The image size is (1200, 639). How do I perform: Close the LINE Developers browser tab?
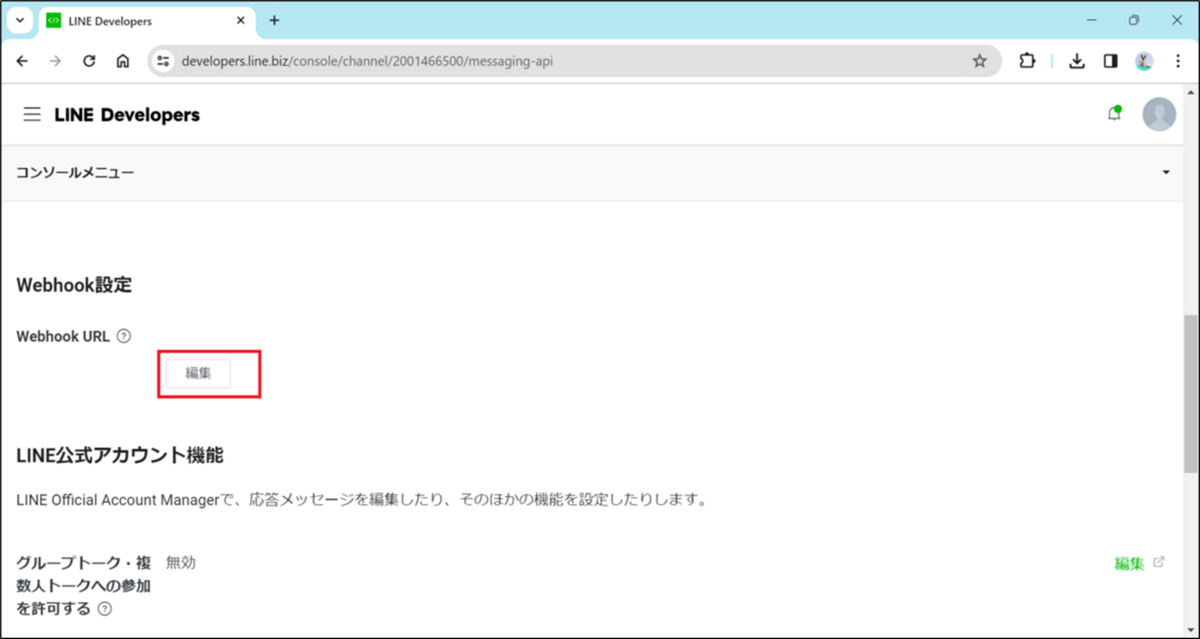coord(238,20)
